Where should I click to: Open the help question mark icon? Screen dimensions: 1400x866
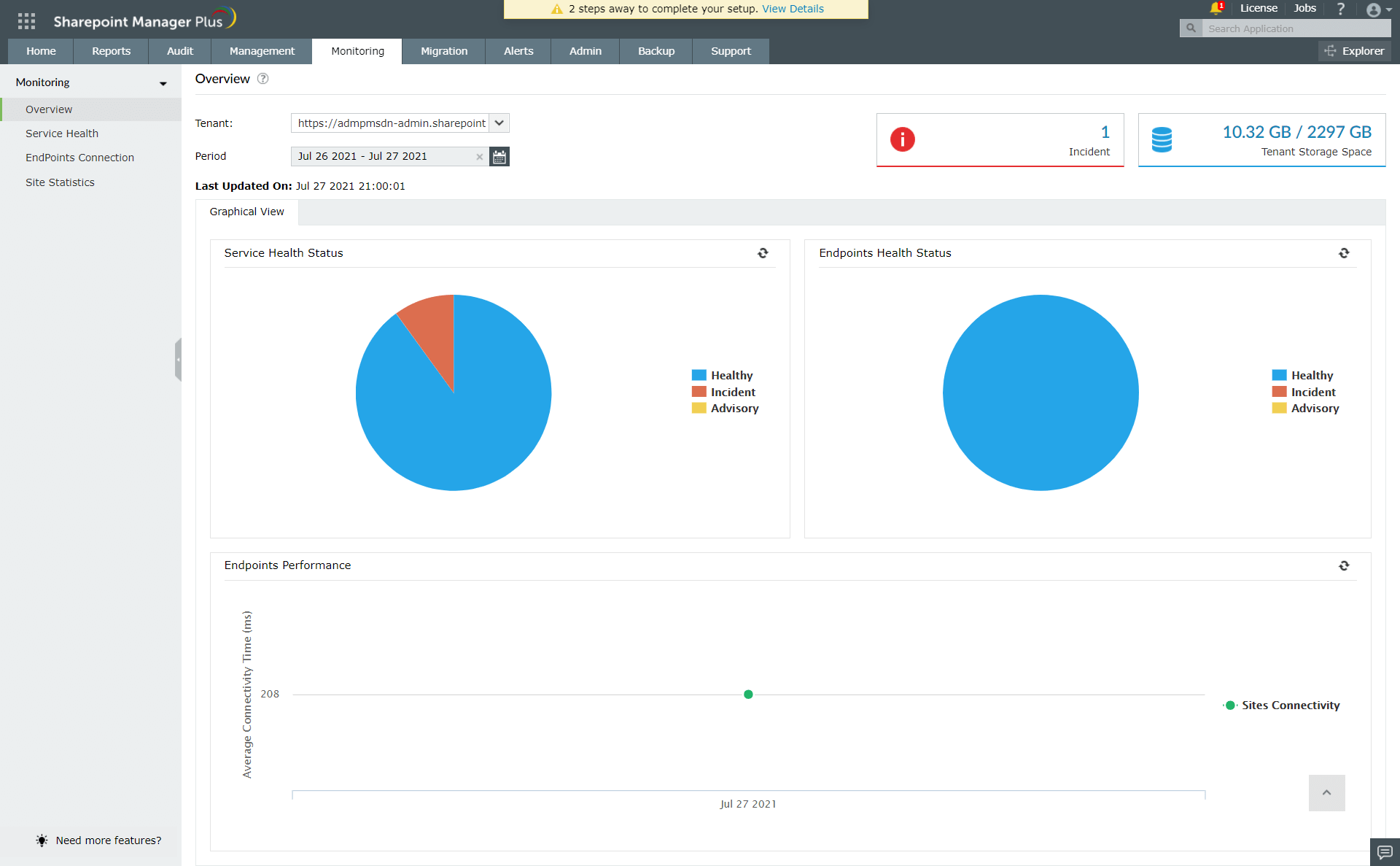[x=1340, y=9]
